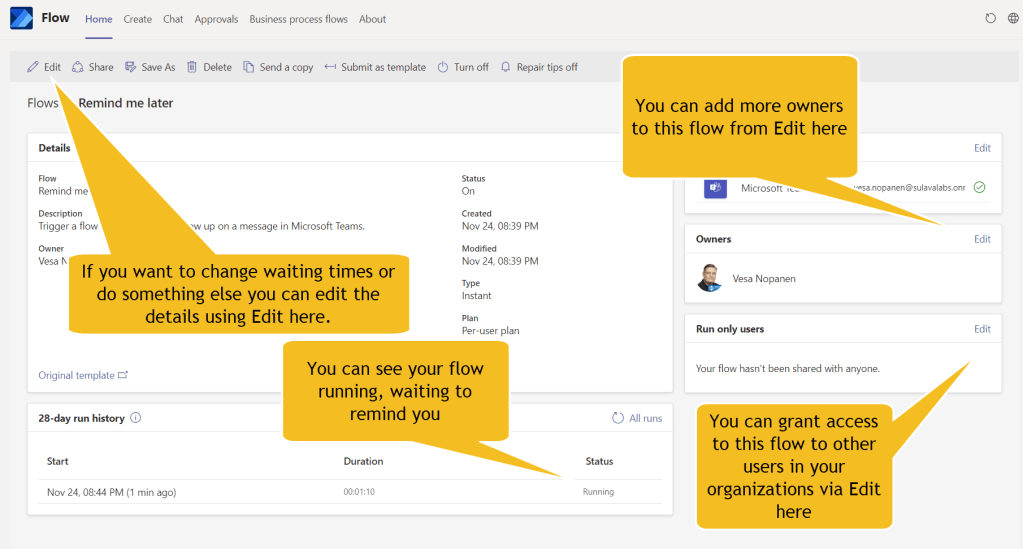Click the Power Automate Flow logo
Viewport: 1023px width, 549px height.
21,18
